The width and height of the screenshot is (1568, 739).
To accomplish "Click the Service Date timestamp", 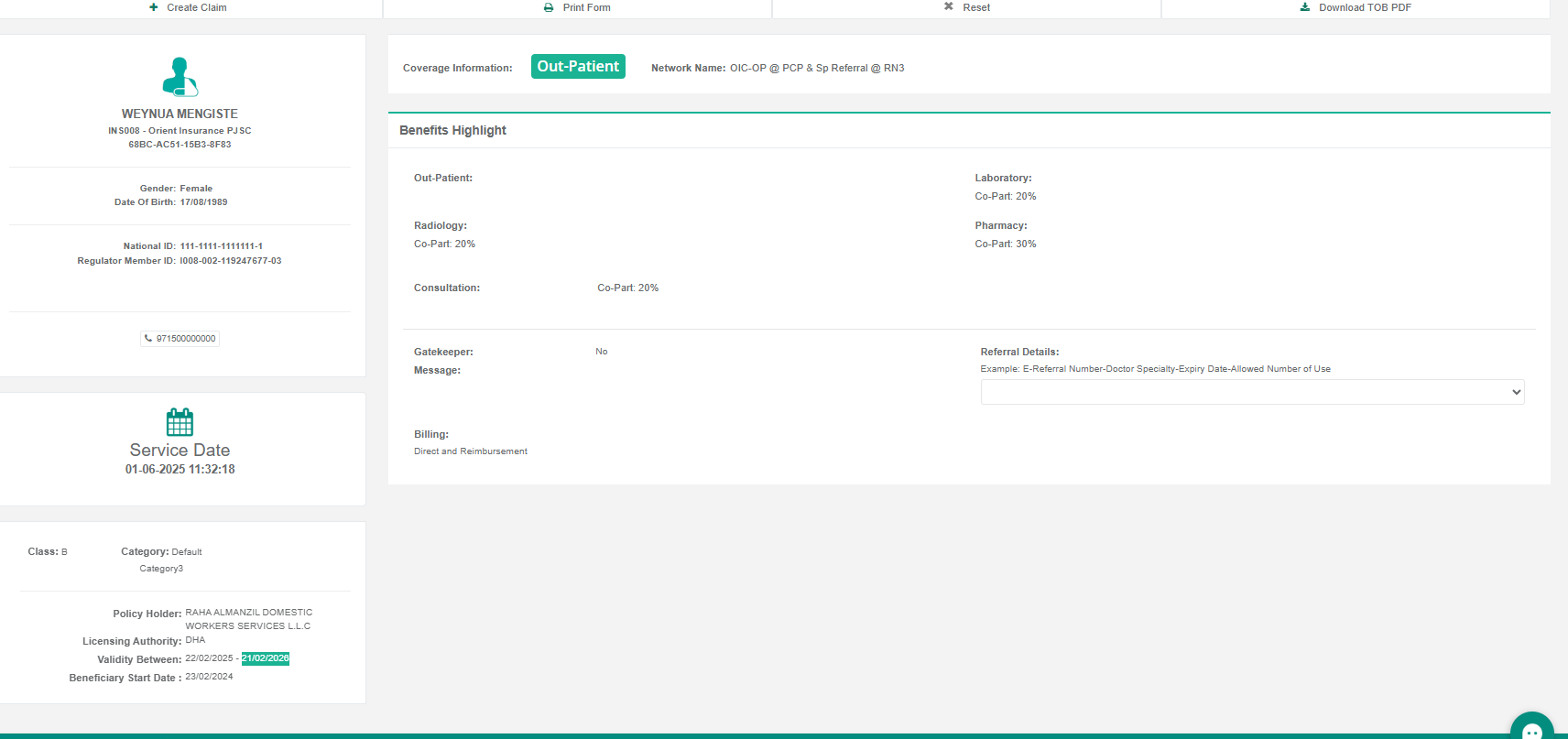I will pos(180,469).
